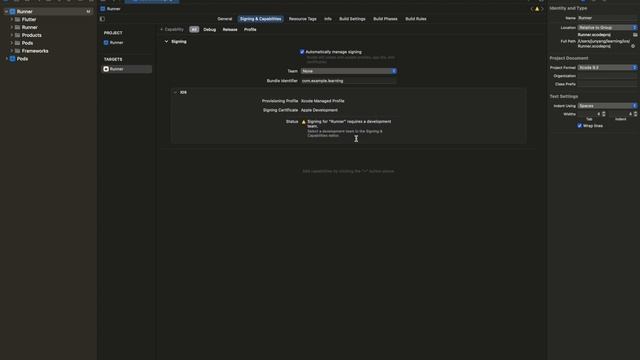Choose folder icon beside Runner.xcodeproj location

635,35
